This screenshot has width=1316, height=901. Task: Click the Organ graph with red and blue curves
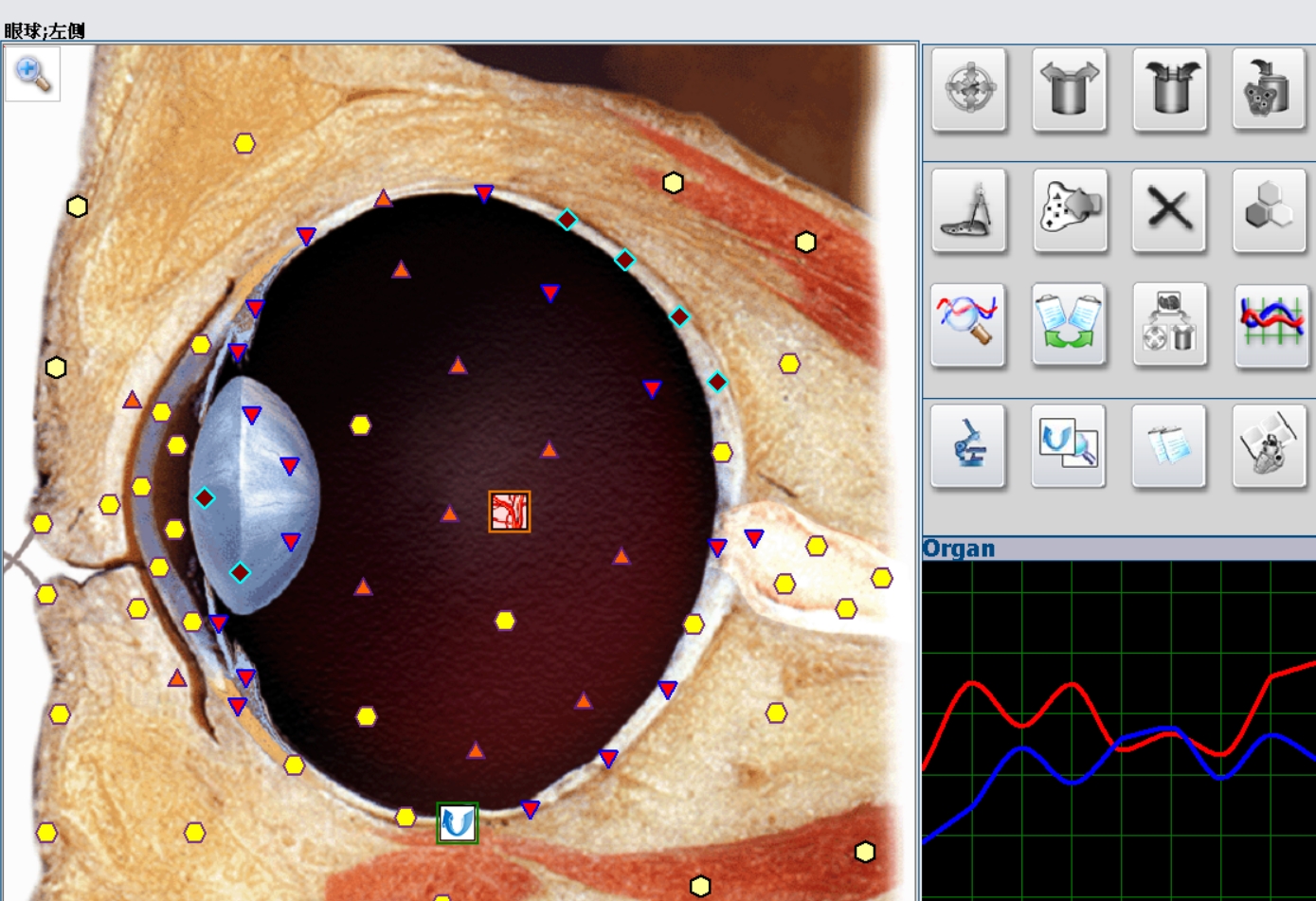point(1119,730)
